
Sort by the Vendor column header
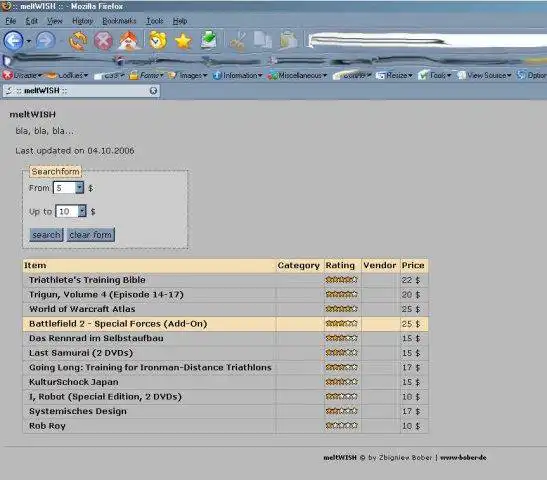(x=380, y=265)
